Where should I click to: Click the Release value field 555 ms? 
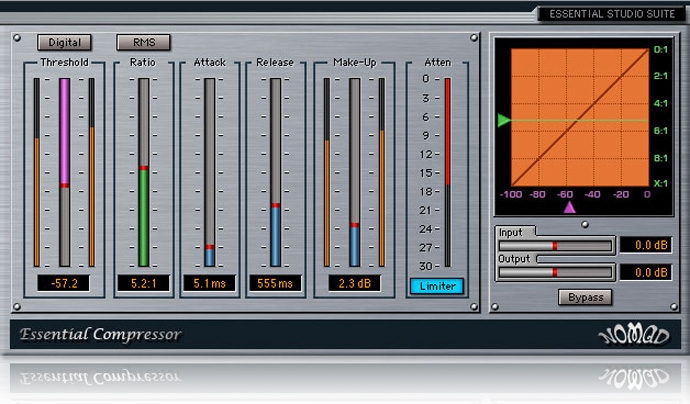[x=275, y=284]
